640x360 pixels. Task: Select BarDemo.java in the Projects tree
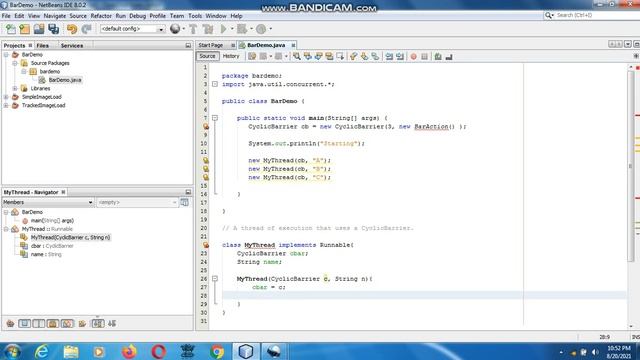click(x=65, y=80)
